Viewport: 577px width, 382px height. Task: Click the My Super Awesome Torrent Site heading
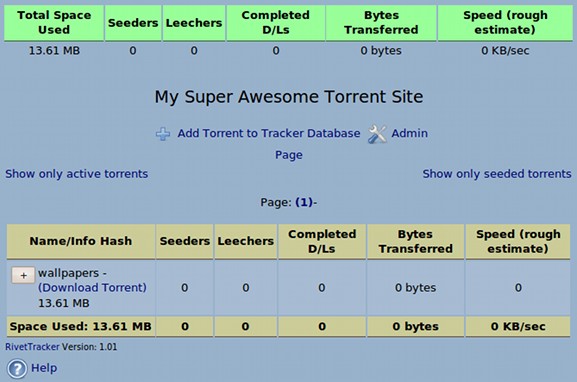click(289, 97)
